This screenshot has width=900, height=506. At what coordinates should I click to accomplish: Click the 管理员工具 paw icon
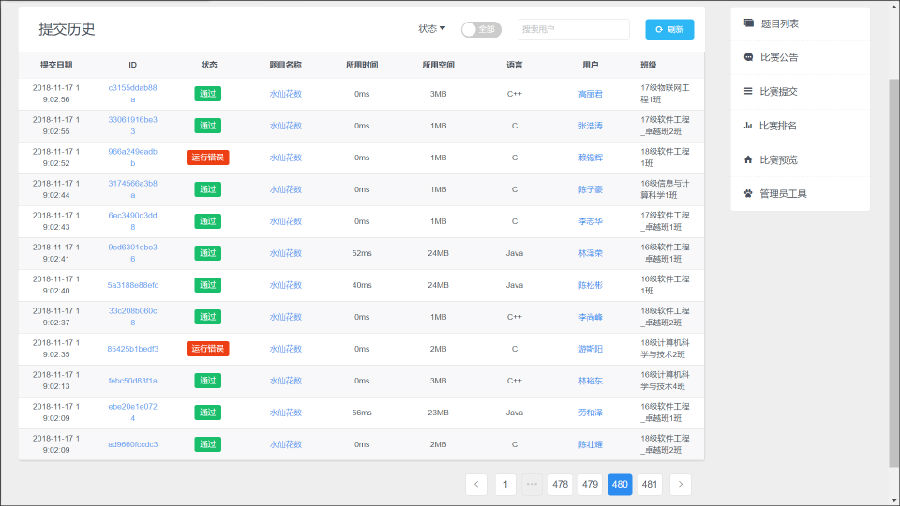(748, 194)
